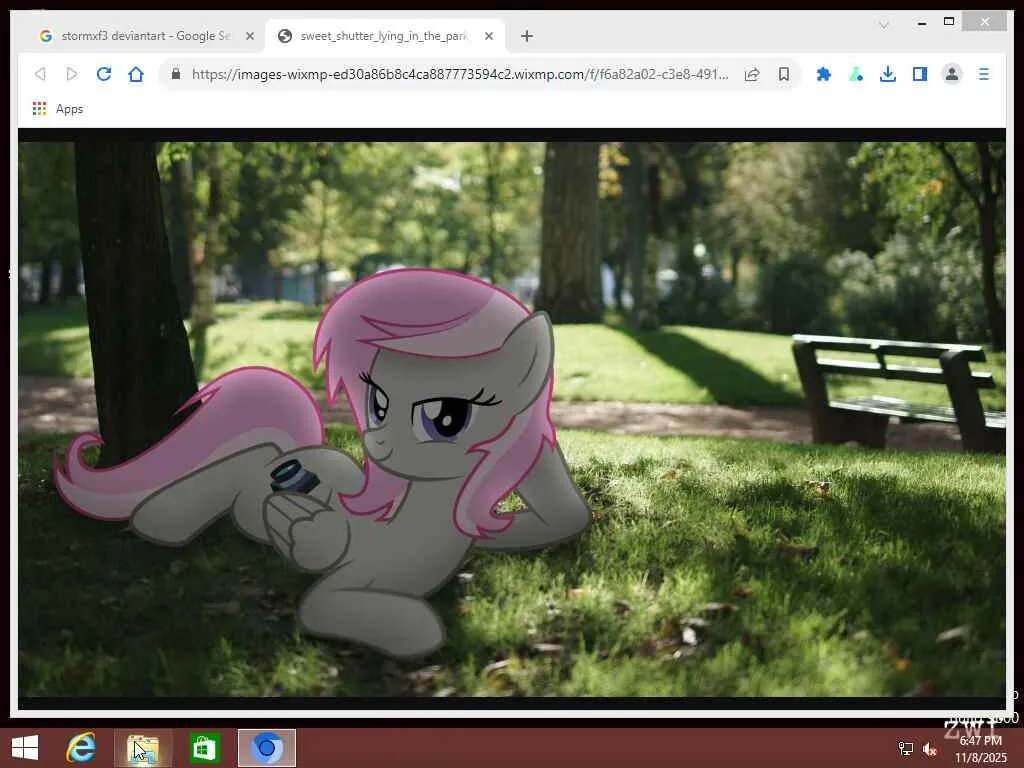Screen dimensions: 1024x768
Task: Go back to the previous page
Action: click(40, 74)
